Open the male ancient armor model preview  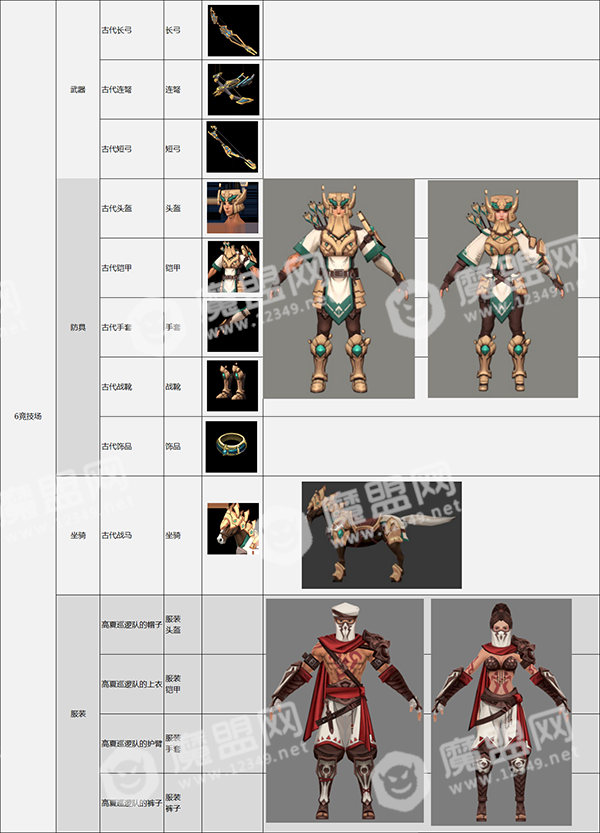click(339, 289)
